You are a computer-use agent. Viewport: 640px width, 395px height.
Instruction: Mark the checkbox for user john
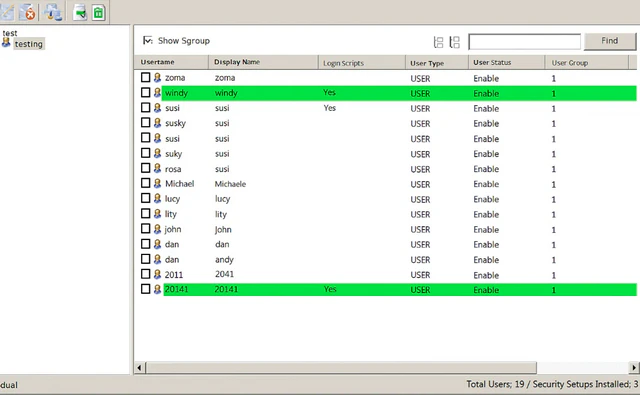145,229
